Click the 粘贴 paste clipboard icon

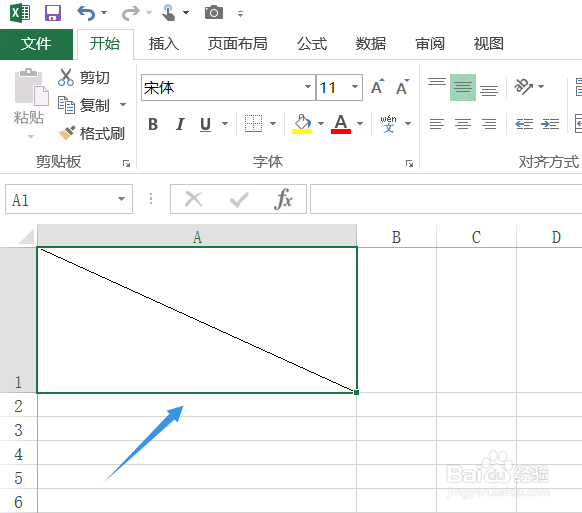[31, 87]
